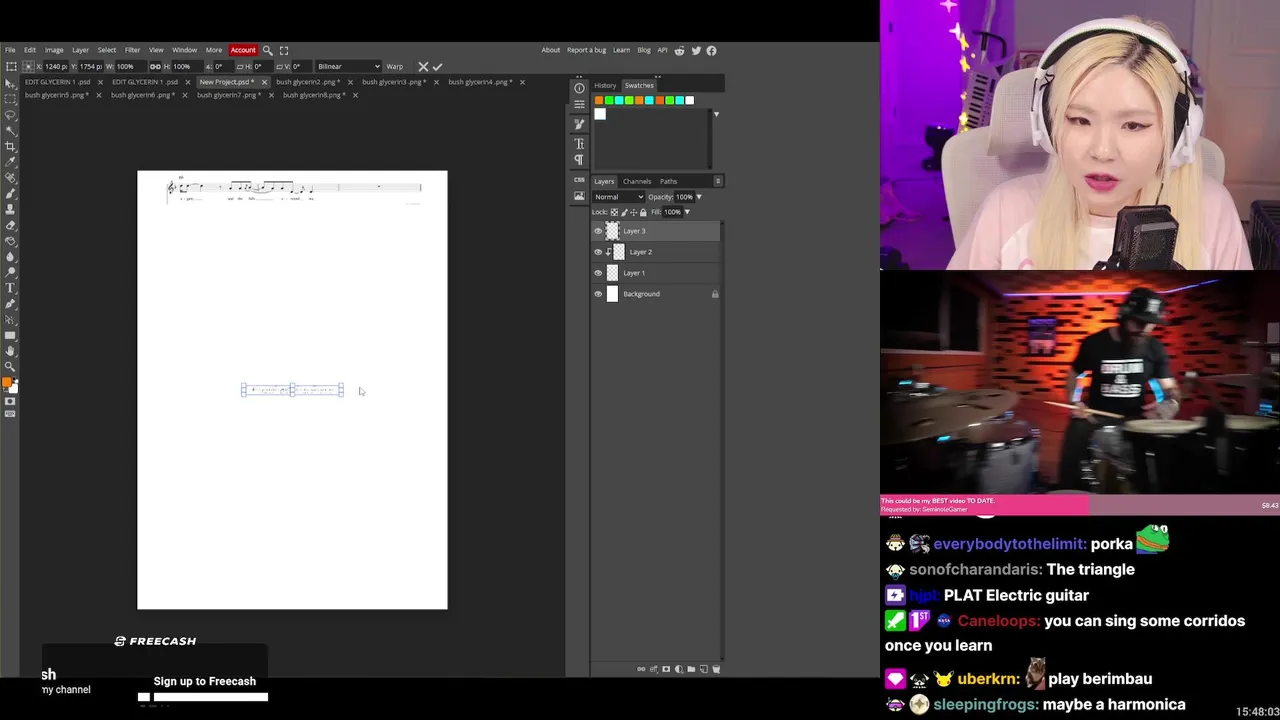Open the CSS panel

(579, 180)
